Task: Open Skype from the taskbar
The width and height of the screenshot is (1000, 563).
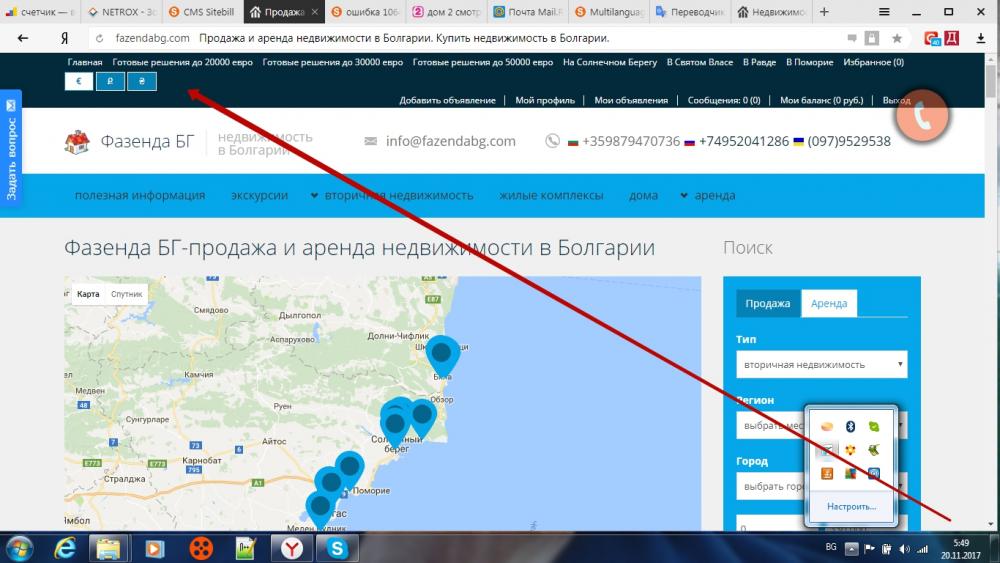Action: (x=337, y=548)
